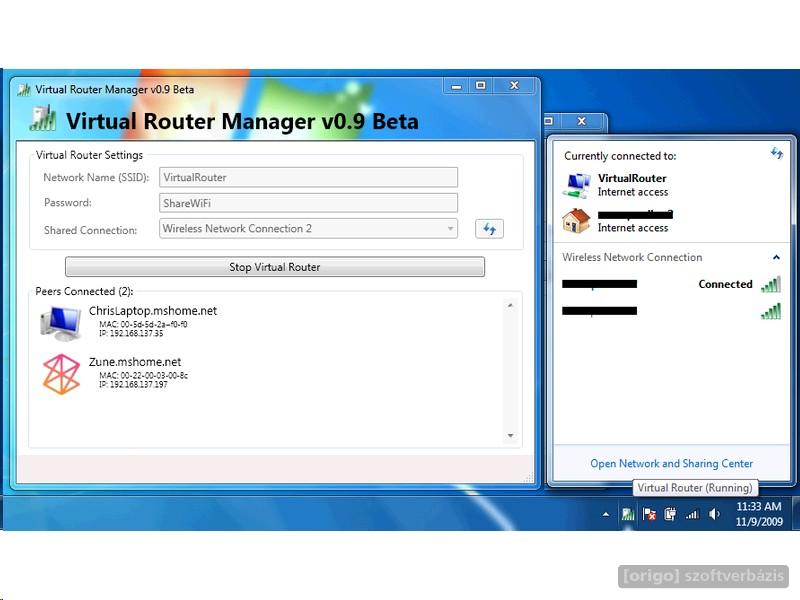Open Action Center flag tray icon

point(649,514)
